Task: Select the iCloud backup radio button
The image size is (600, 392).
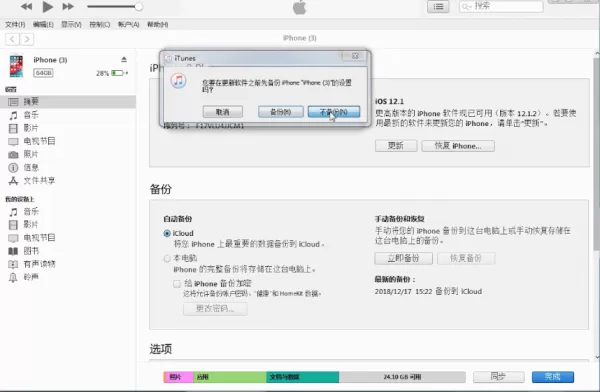Action: [x=167, y=233]
